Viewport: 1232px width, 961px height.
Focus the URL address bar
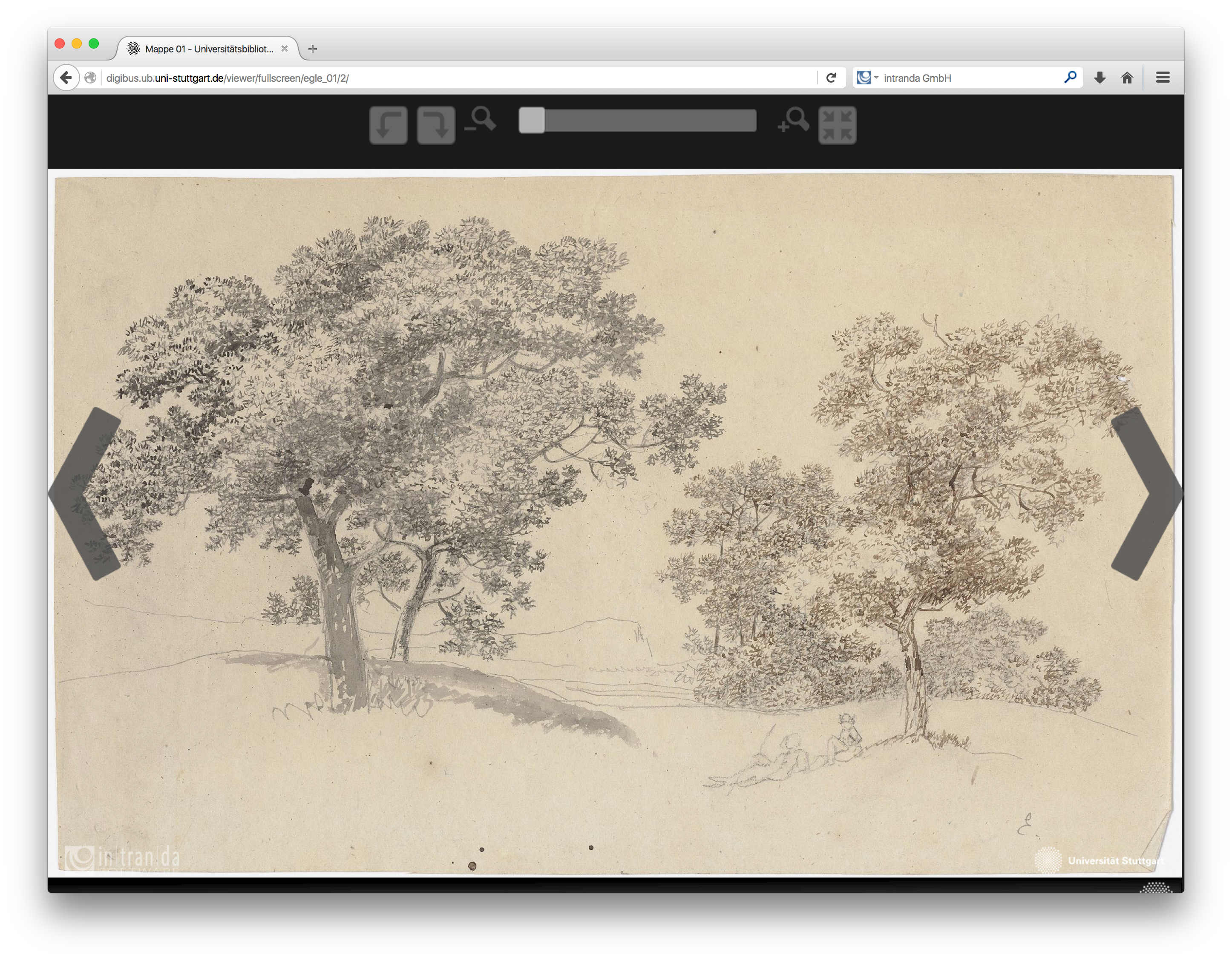(459, 78)
